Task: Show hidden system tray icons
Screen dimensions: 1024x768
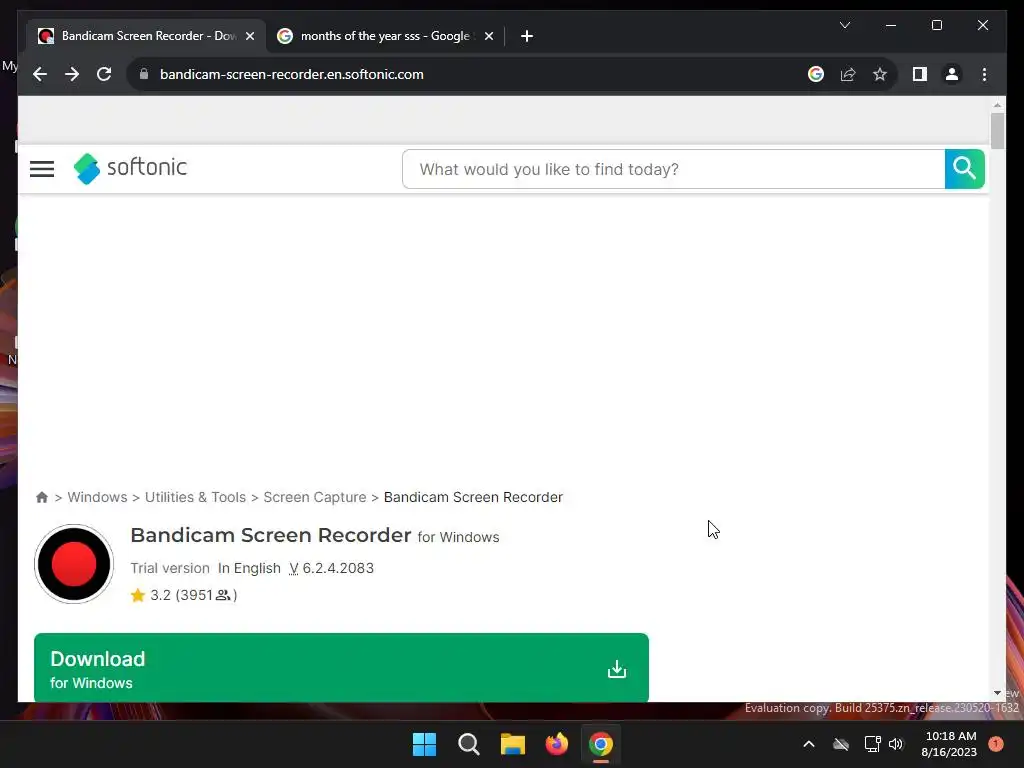Action: click(808, 744)
